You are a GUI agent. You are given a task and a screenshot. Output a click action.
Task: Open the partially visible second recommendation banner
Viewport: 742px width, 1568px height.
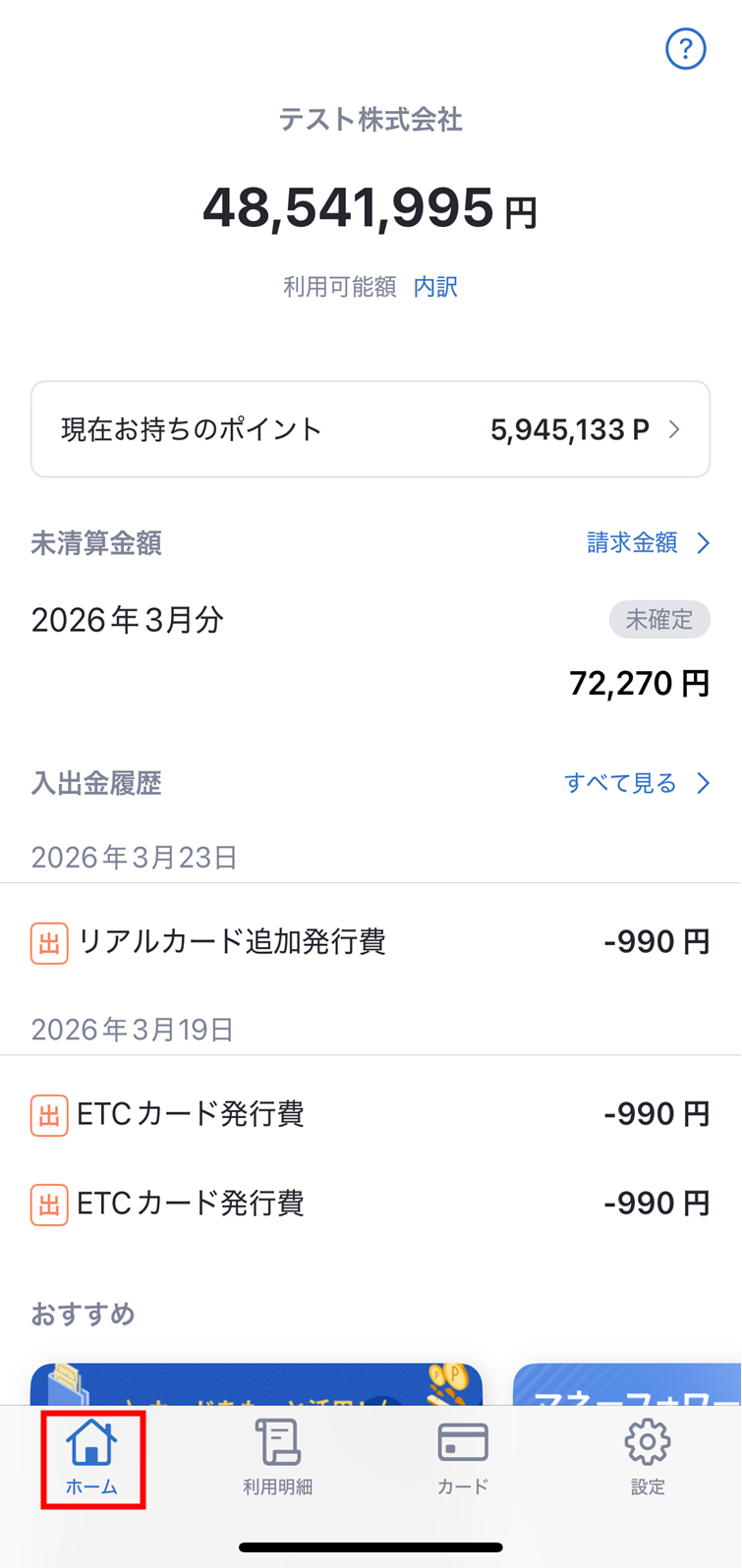coord(627,1383)
